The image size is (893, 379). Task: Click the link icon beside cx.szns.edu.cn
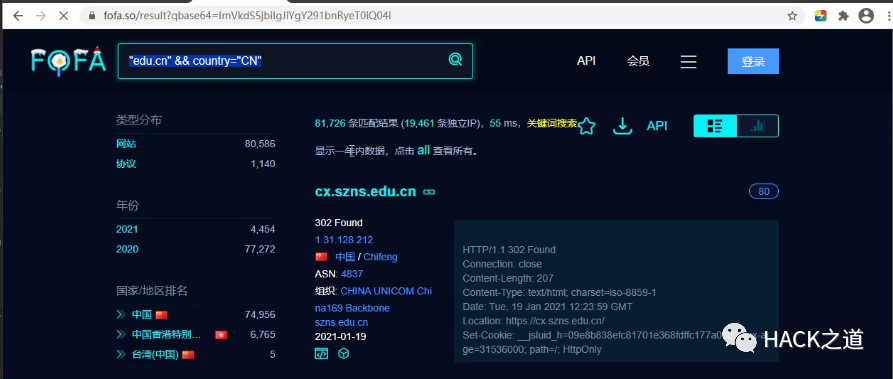point(429,192)
